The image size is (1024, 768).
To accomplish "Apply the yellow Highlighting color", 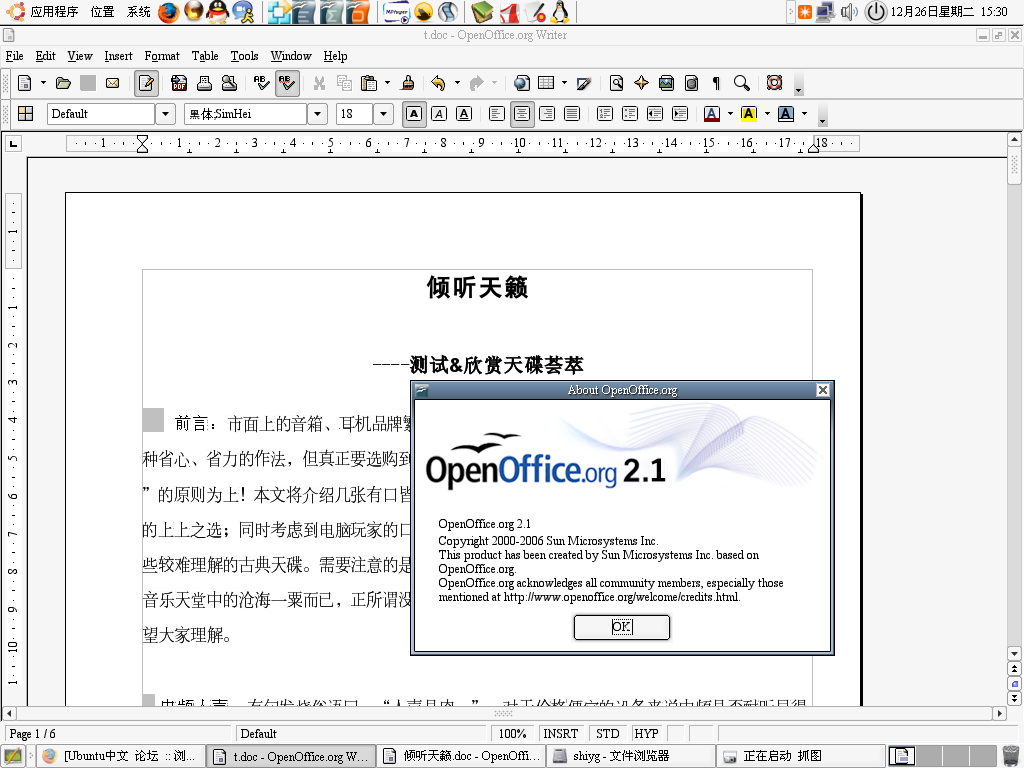I will pyautogui.click(x=749, y=114).
